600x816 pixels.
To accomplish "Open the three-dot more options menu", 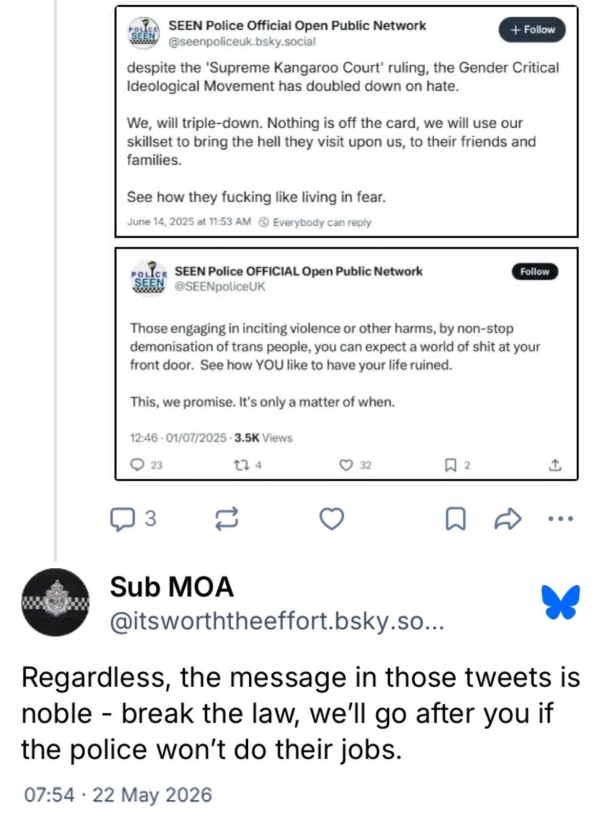I will 561,518.
